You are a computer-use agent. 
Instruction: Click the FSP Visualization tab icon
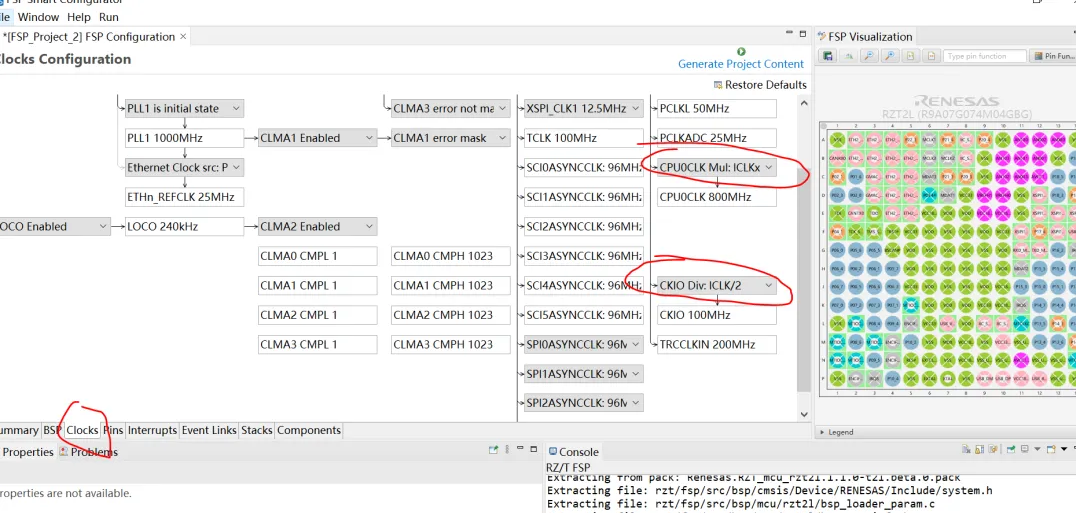click(821, 36)
